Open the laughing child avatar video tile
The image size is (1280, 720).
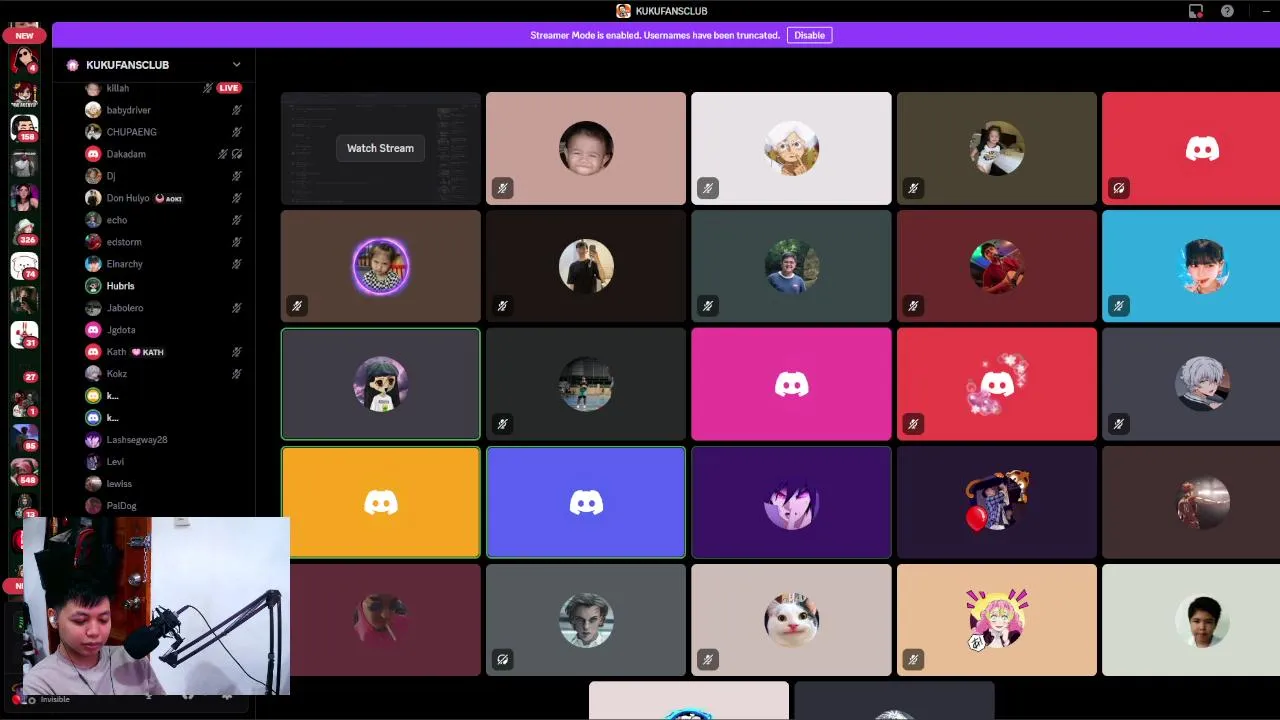pyautogui.click(x=586, y=148)
